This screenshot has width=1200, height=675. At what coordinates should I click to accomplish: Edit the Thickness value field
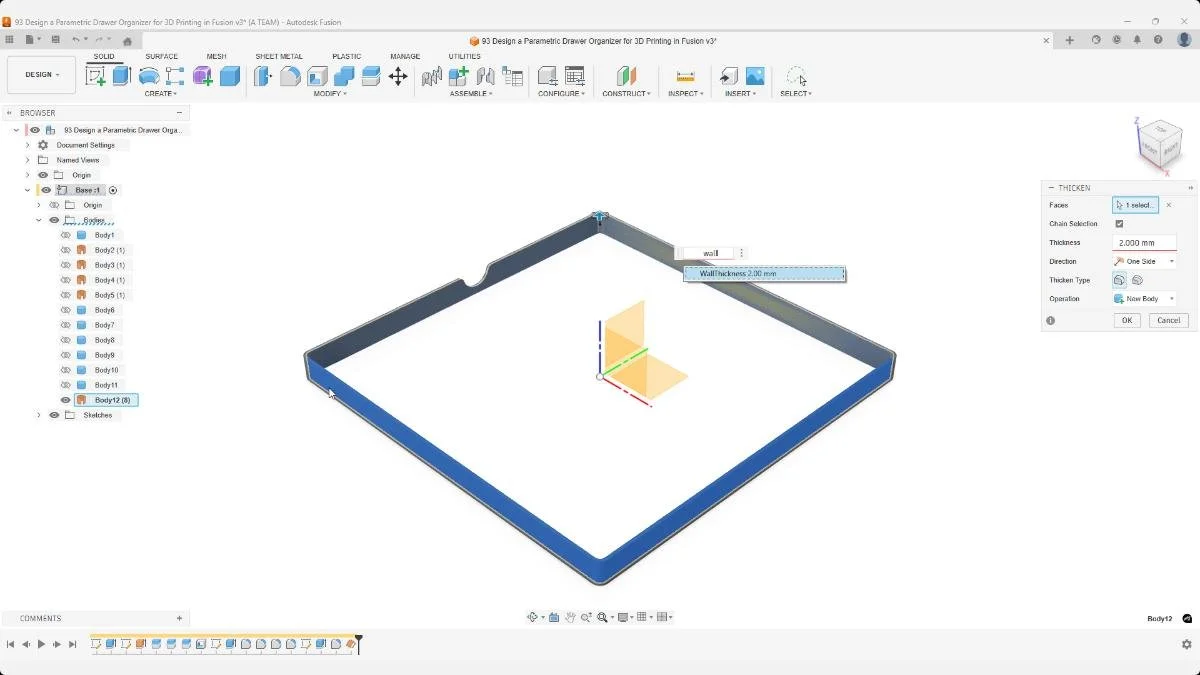(1143, 242)
